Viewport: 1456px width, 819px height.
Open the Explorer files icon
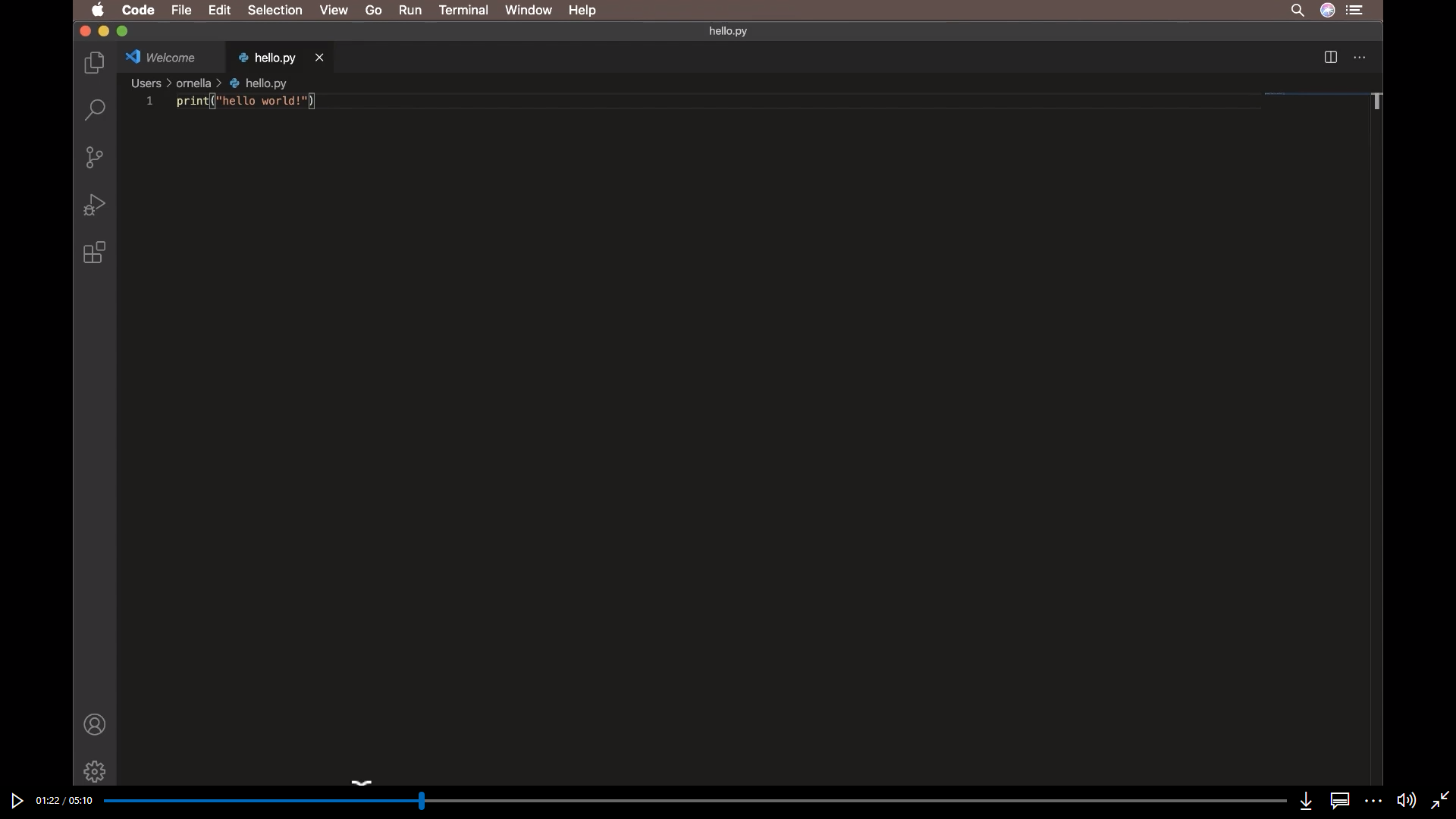pyautogui.click(x=94, y=62)
